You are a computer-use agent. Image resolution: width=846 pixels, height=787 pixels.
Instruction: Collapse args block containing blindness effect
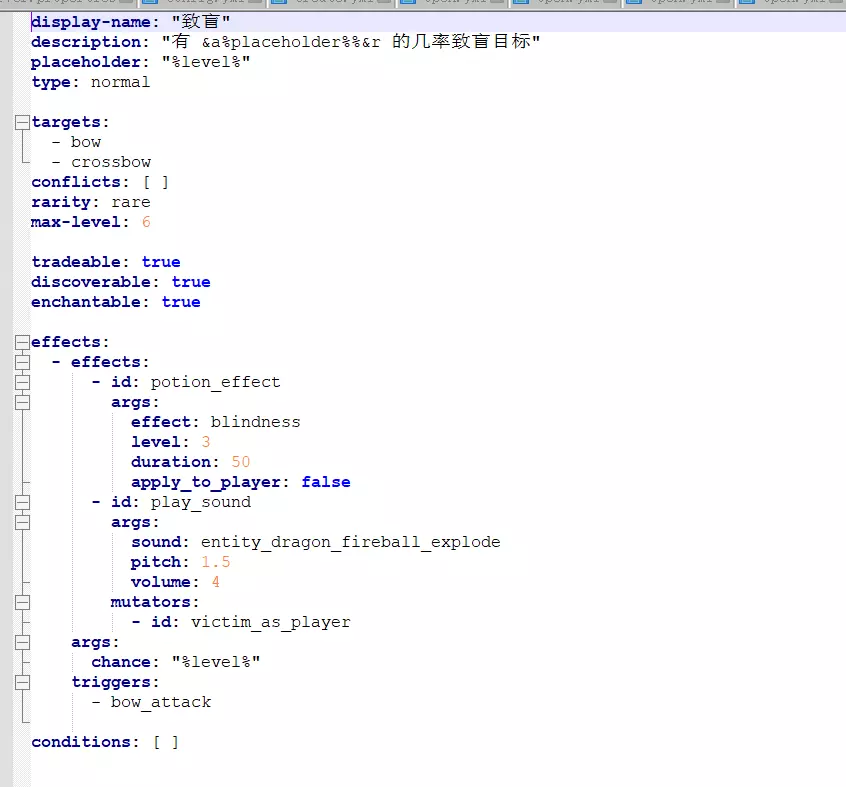pos(22,402)
